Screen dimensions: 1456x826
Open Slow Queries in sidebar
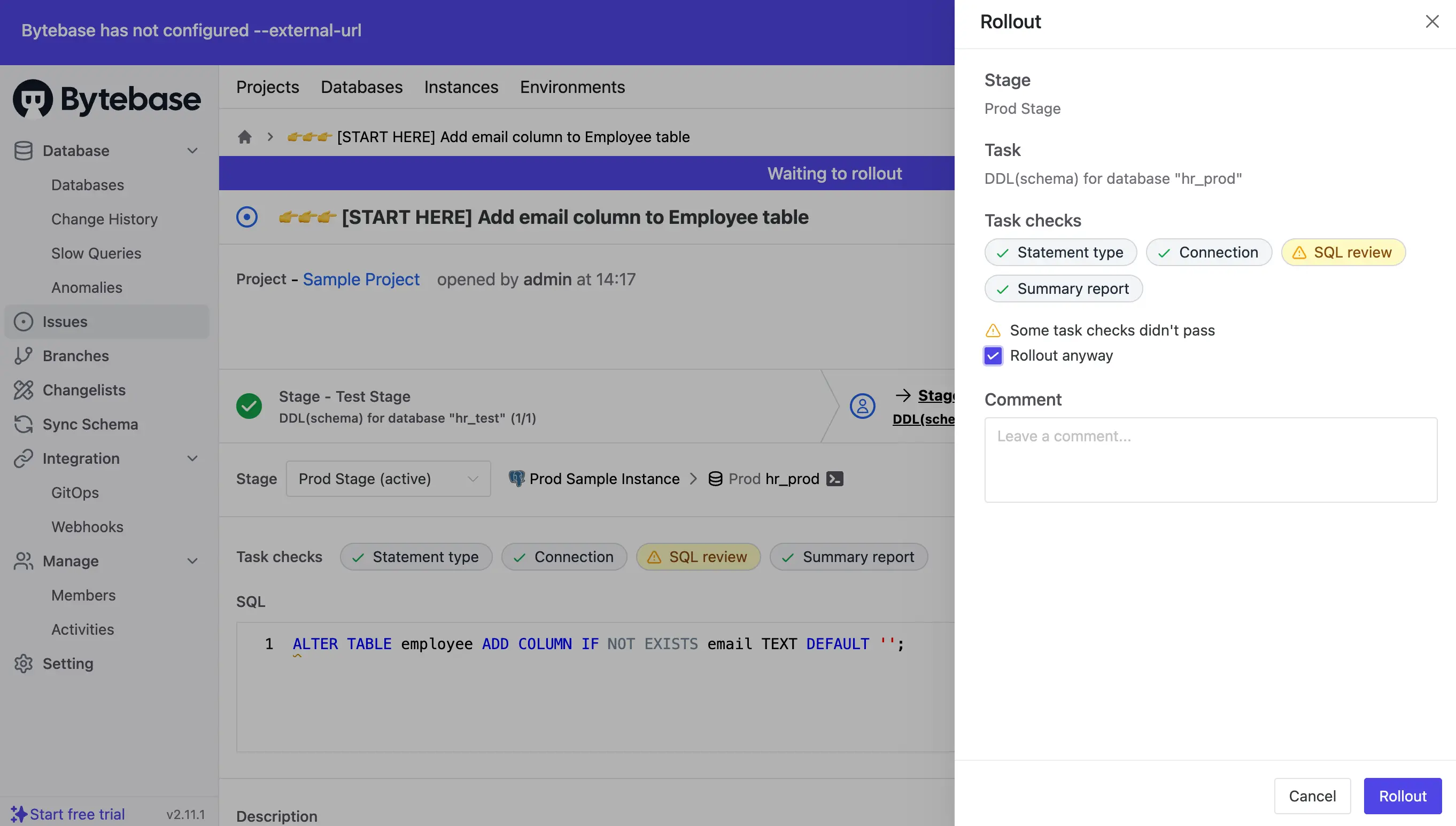[x=96, y=253]
